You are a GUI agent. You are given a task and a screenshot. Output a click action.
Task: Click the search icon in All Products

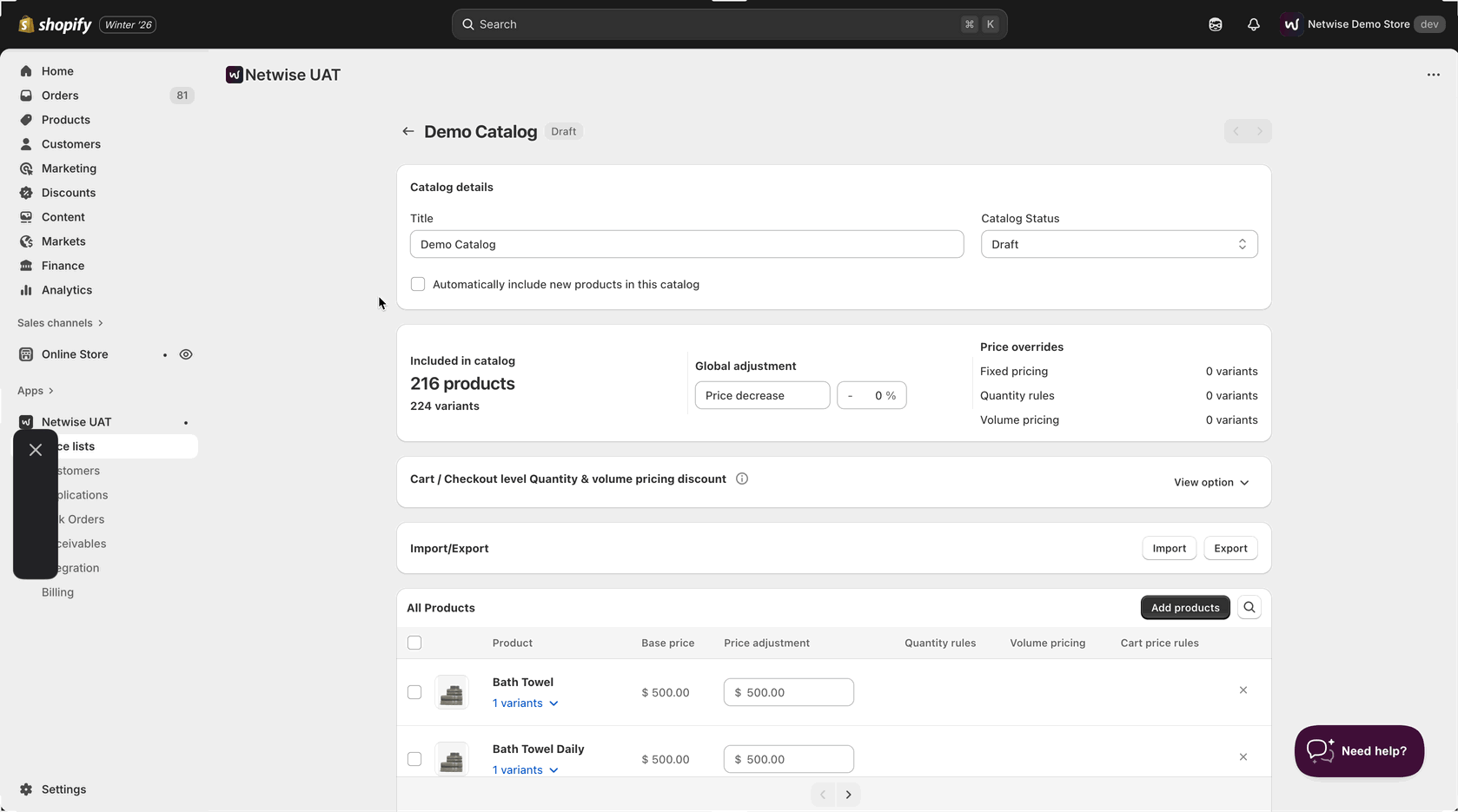(1249, 608)
